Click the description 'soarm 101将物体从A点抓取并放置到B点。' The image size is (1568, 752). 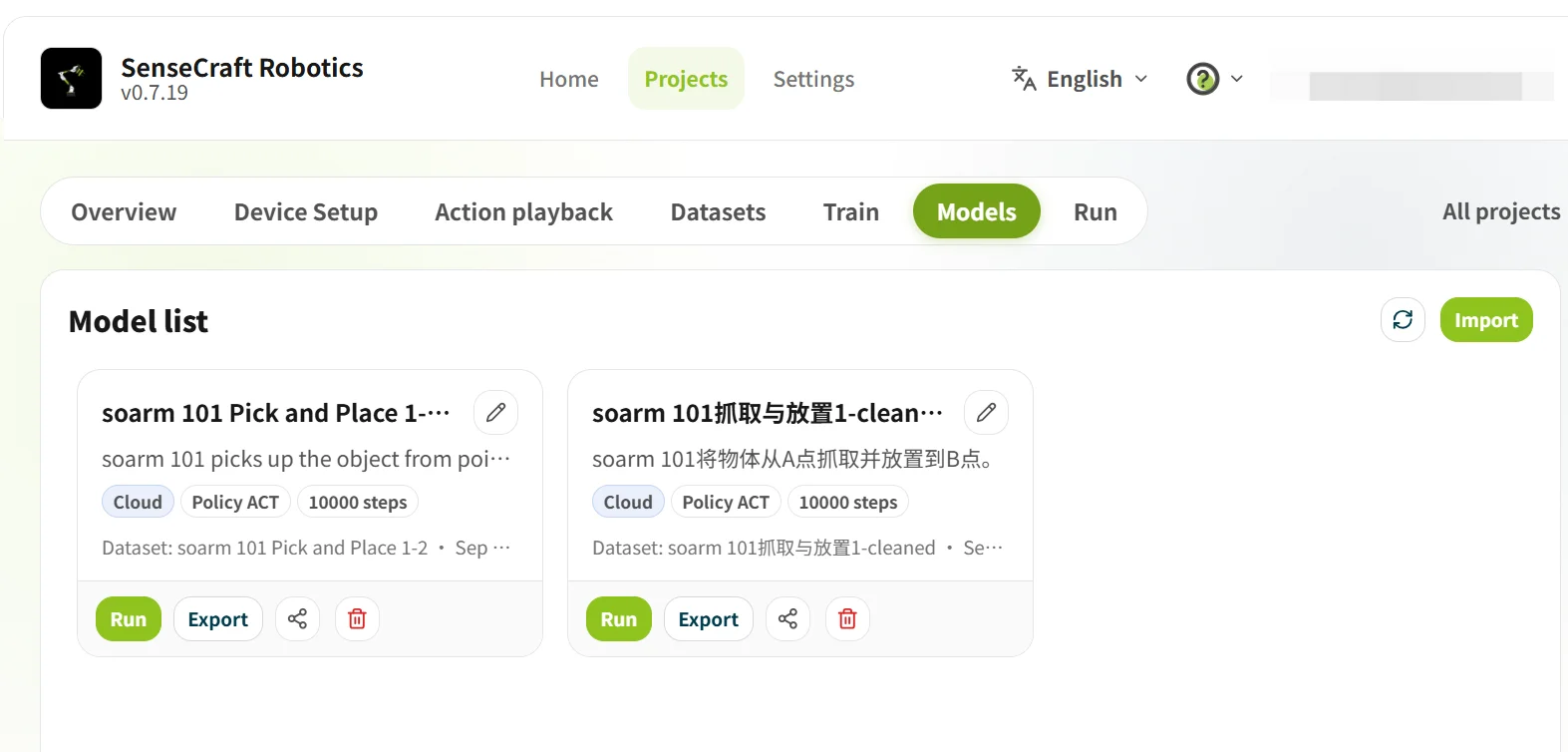click(x=792, y=459)
